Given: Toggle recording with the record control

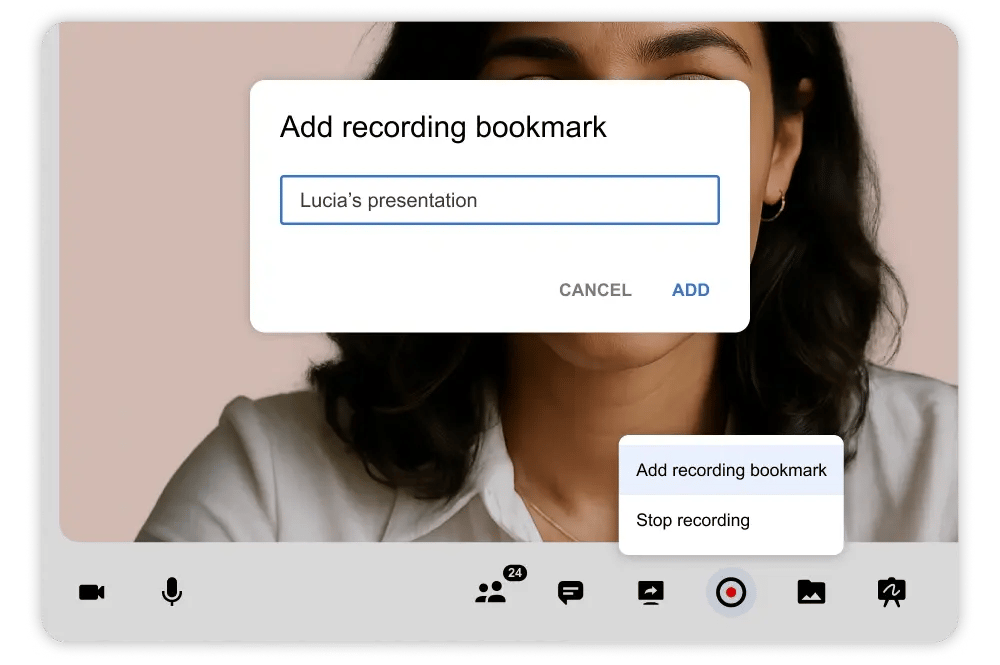Looking at the screenshot, I should 730,592.
